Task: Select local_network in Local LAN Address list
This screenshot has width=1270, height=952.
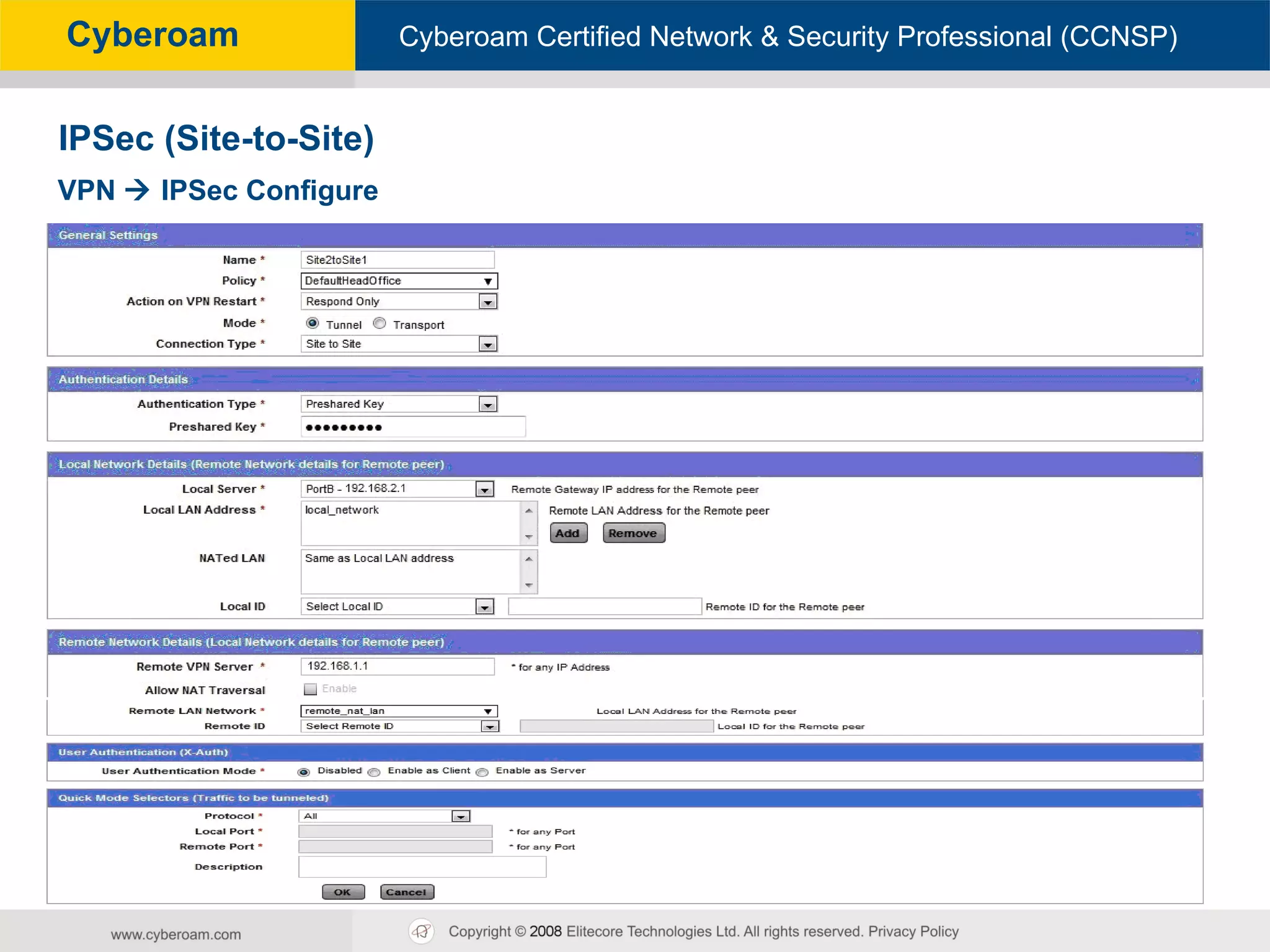Action: click(x=342, y=509)
